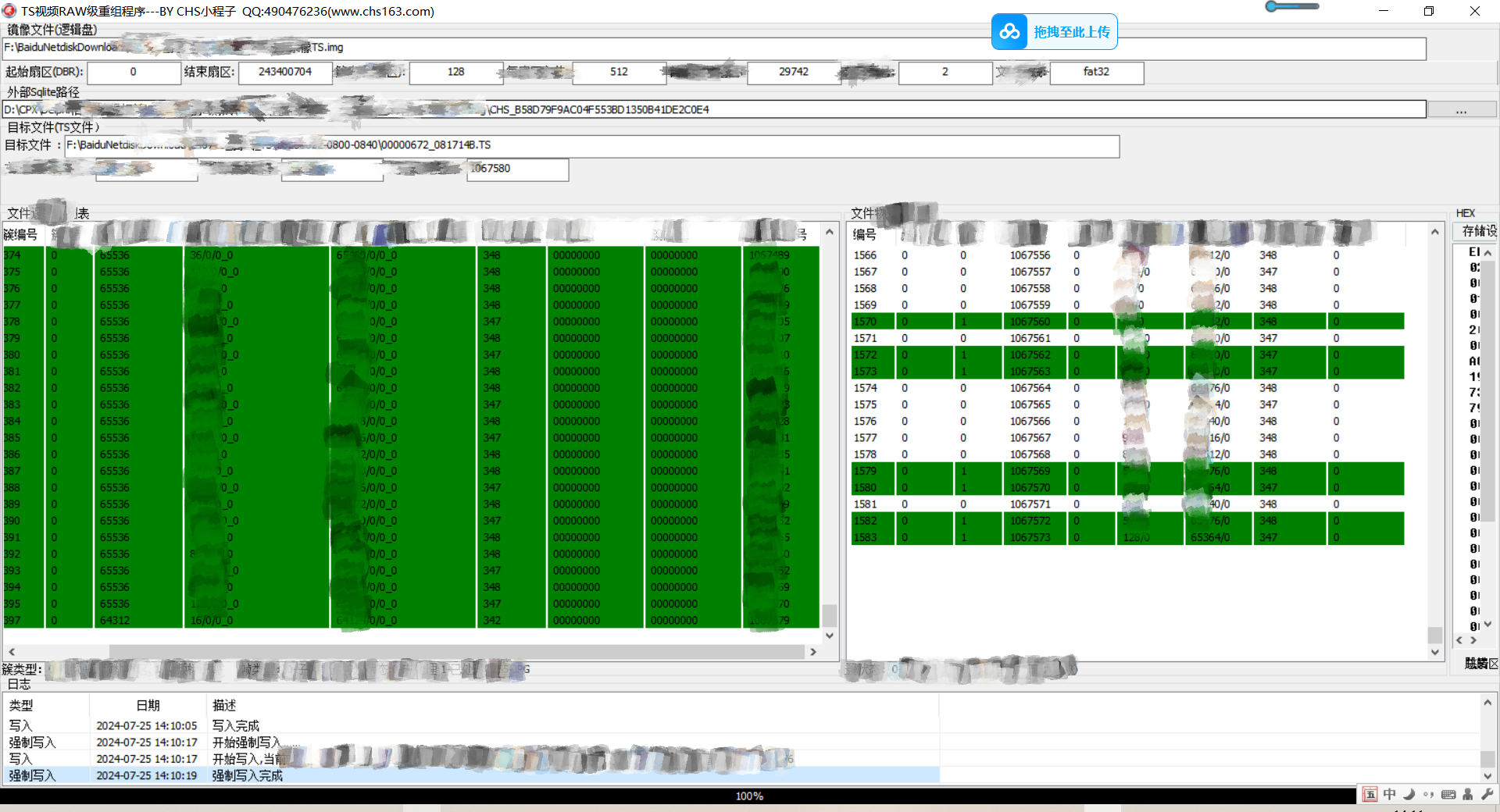Click the external Sqlite path field
Screen dimensions: 1500x812
click(714, 110)
